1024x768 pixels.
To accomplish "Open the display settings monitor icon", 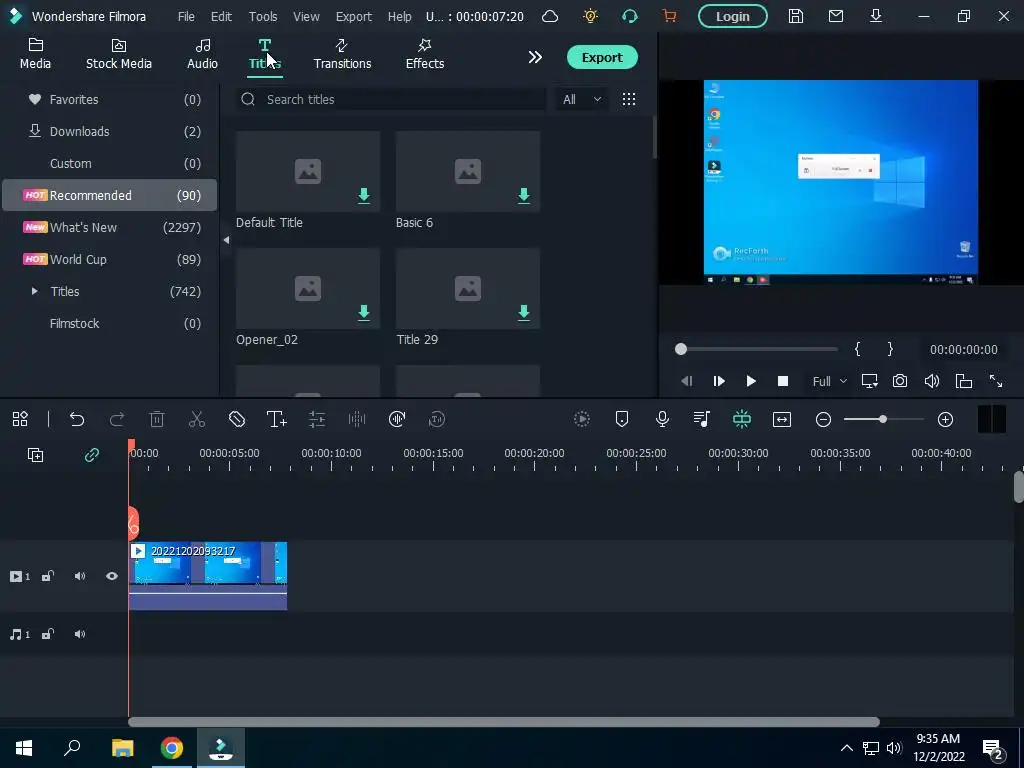I will coord(869,381).
